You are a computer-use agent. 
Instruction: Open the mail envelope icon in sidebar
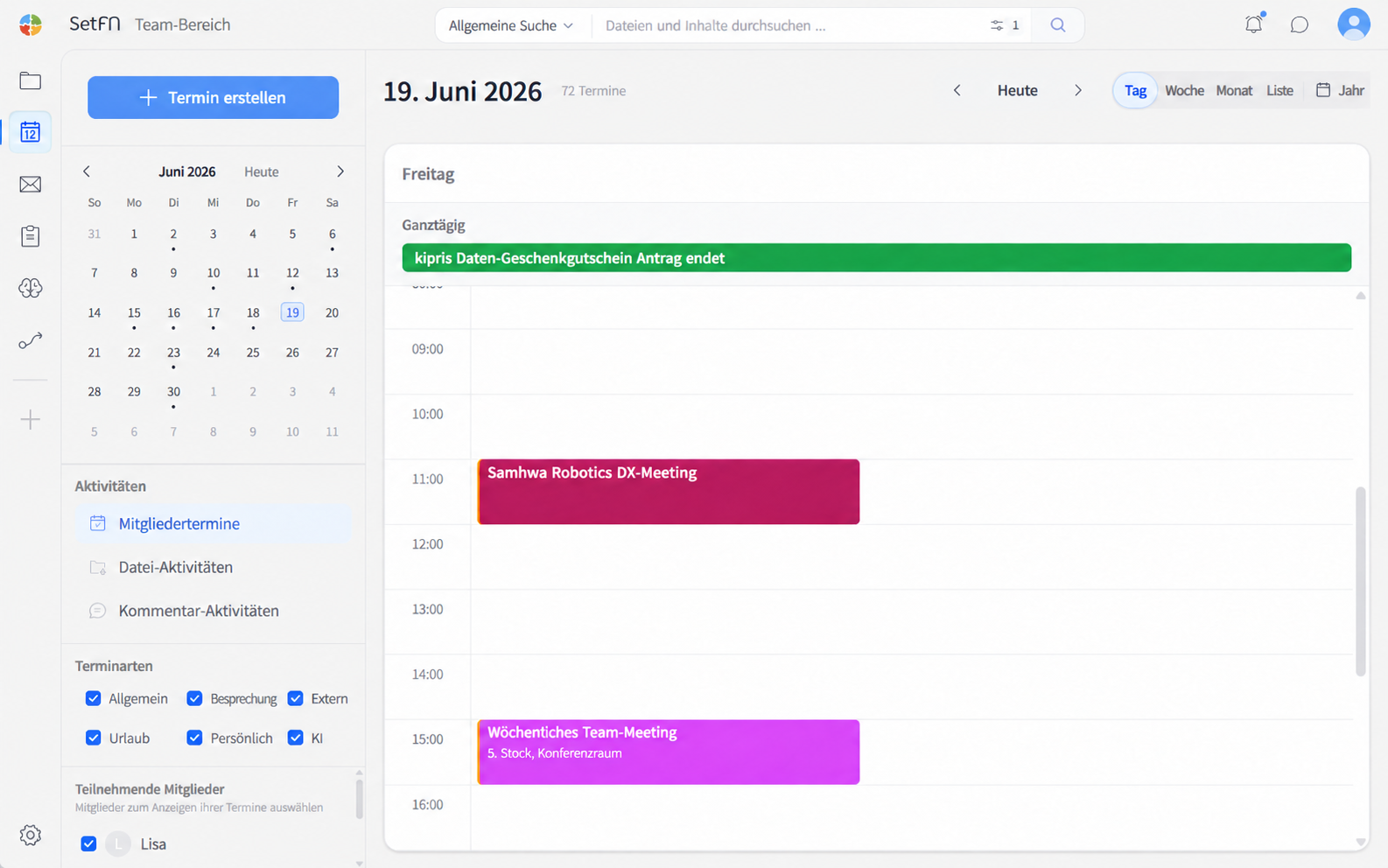(31, 185)
